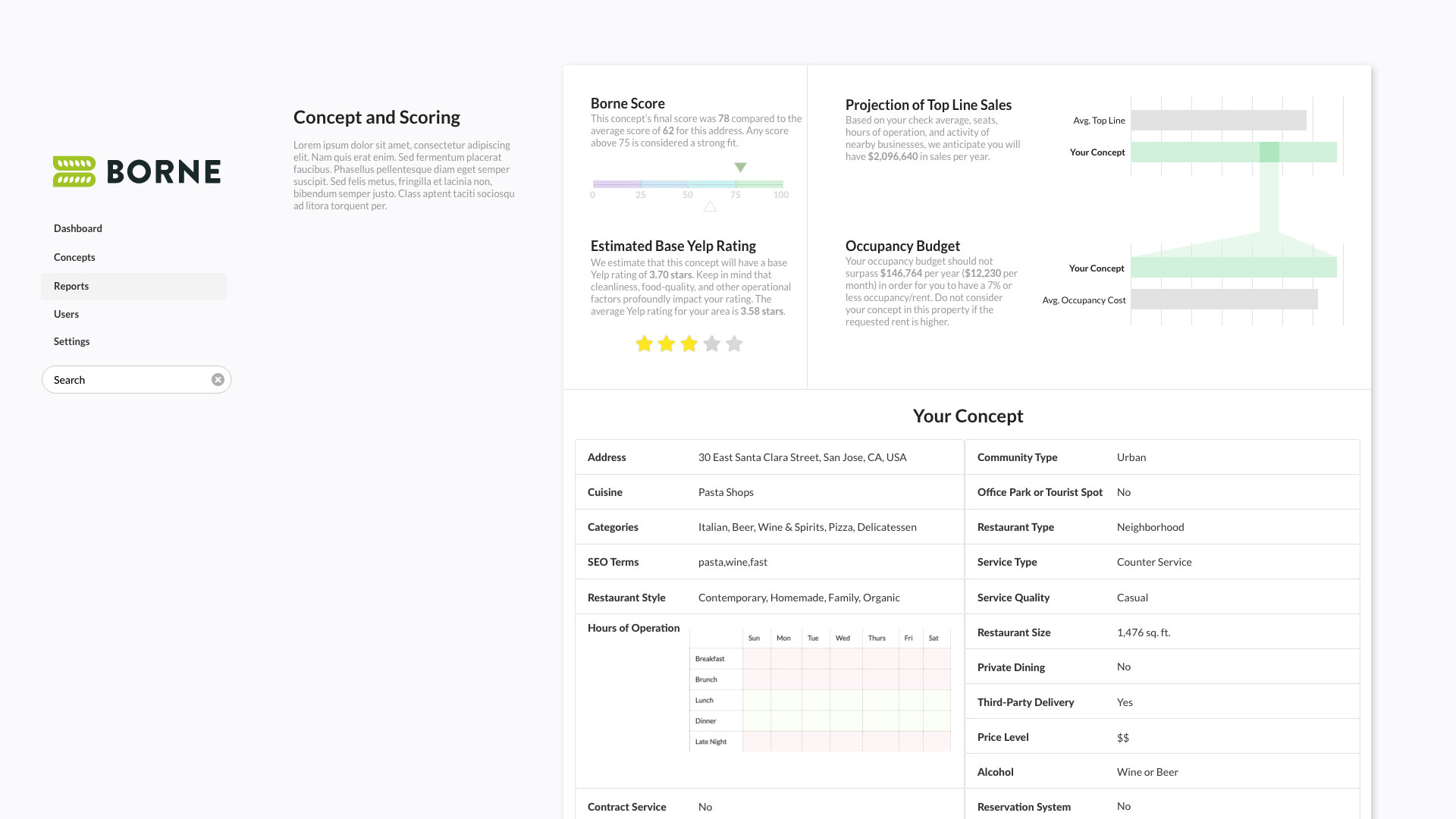
Task: Open Concepts in the sidebar
Action: pos(74,257)
